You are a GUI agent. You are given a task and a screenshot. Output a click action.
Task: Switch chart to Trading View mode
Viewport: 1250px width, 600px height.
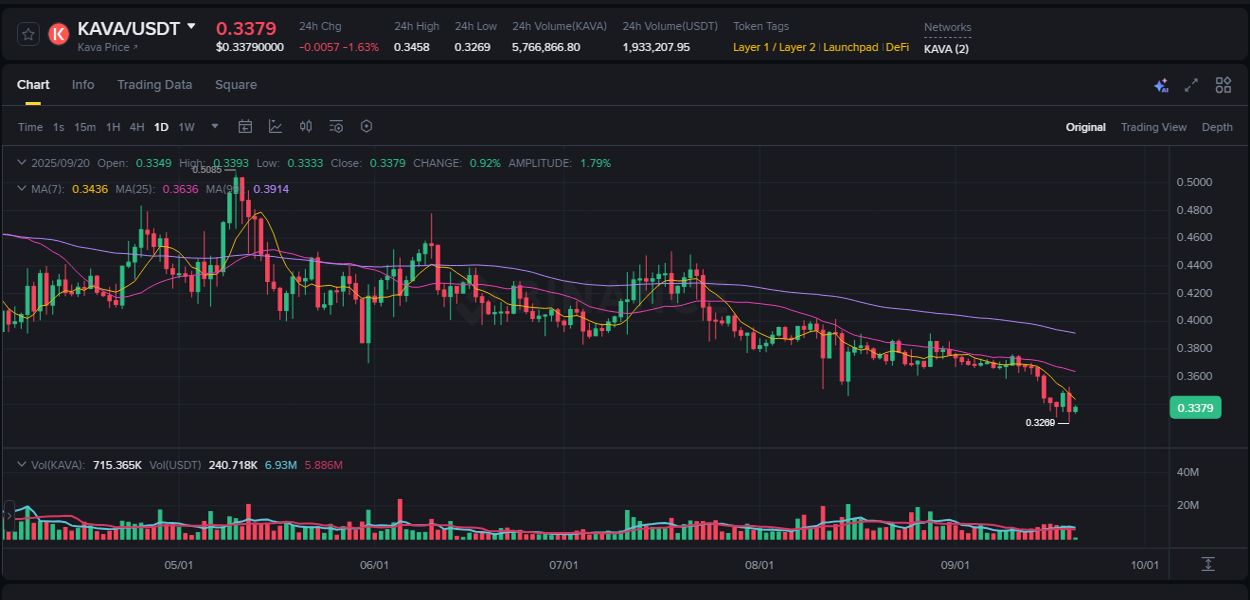point(1153,127)
